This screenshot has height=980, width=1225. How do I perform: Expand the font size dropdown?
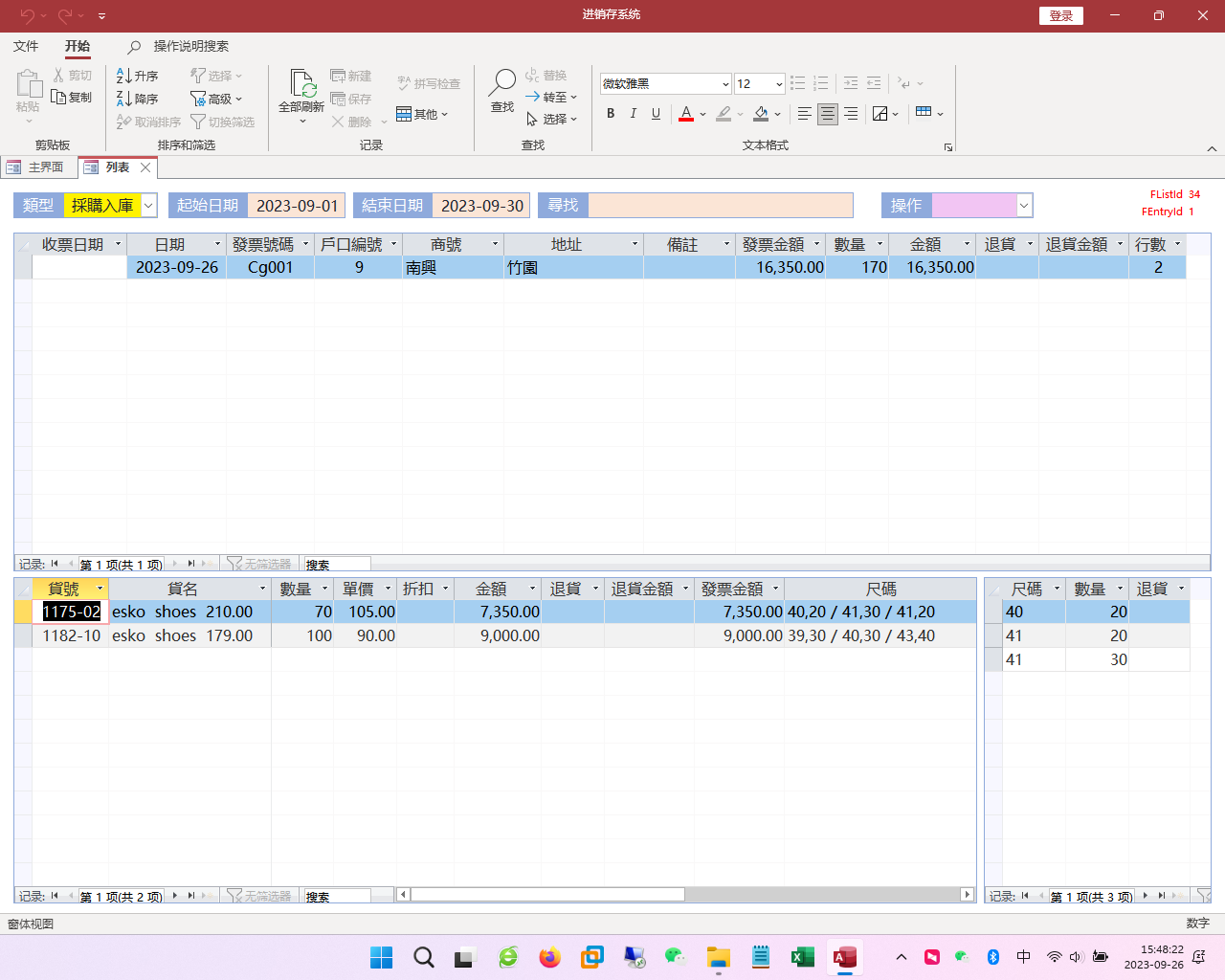coord(779,84)
